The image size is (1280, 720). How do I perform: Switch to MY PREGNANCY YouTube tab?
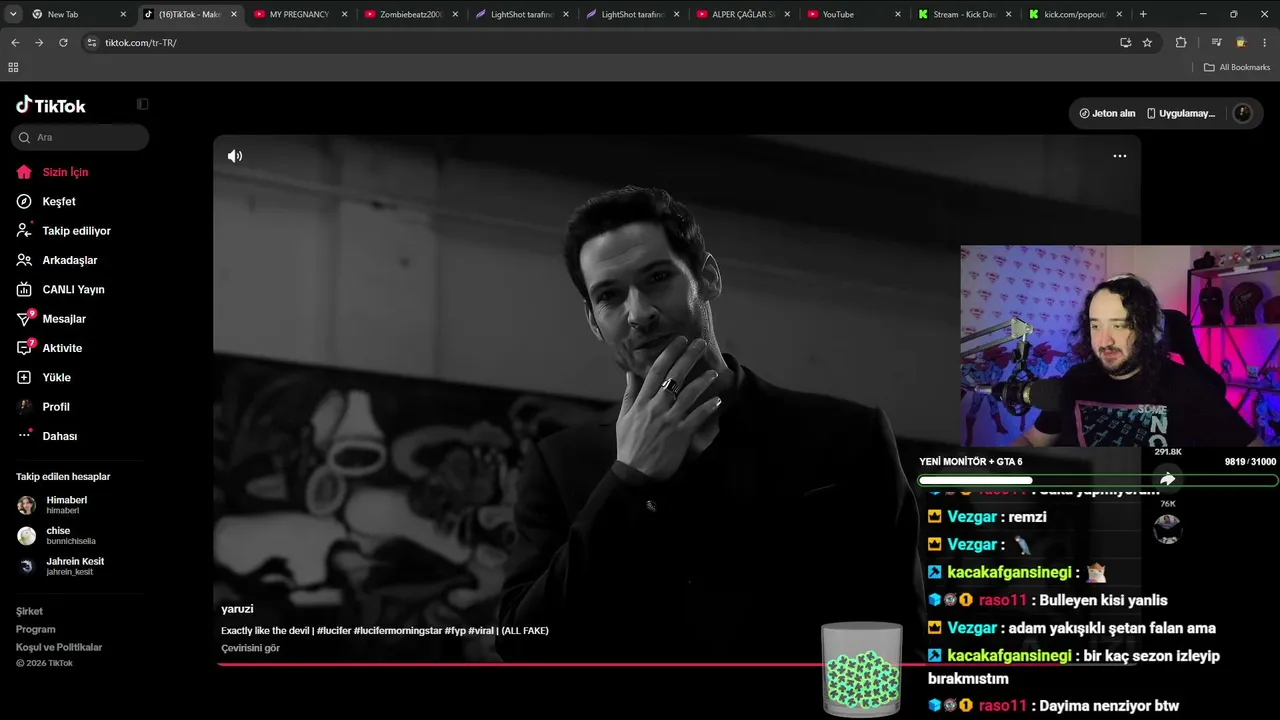[299, 14]
